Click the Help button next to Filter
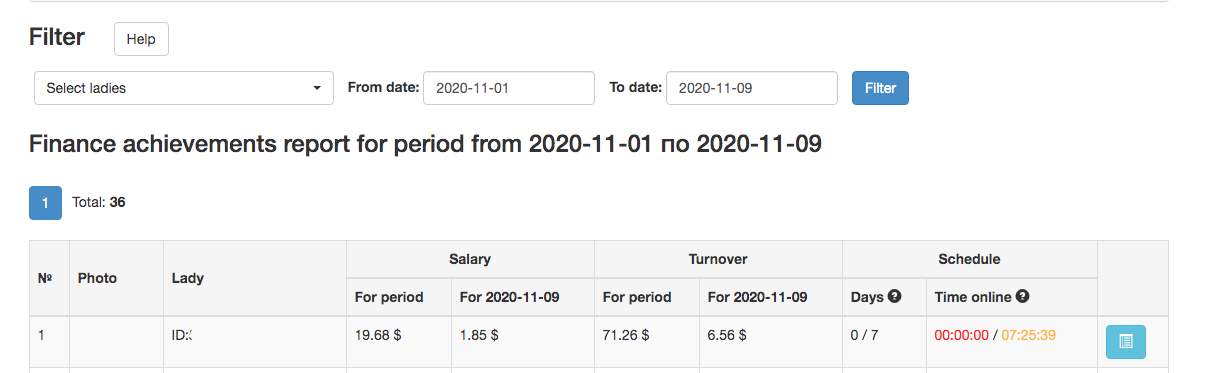 point(141,39)
